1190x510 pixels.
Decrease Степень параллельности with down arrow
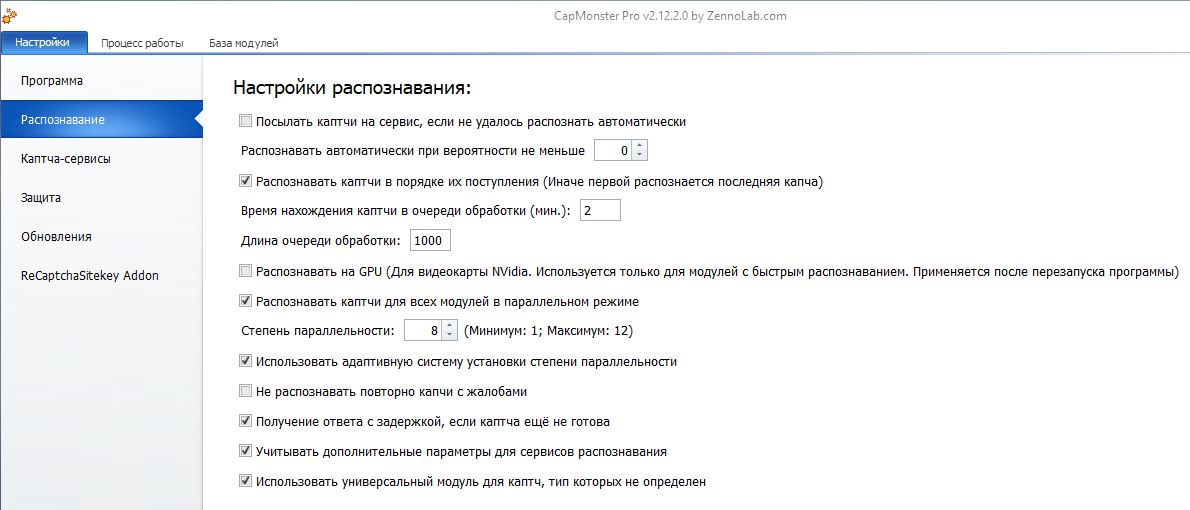[449, 335]
